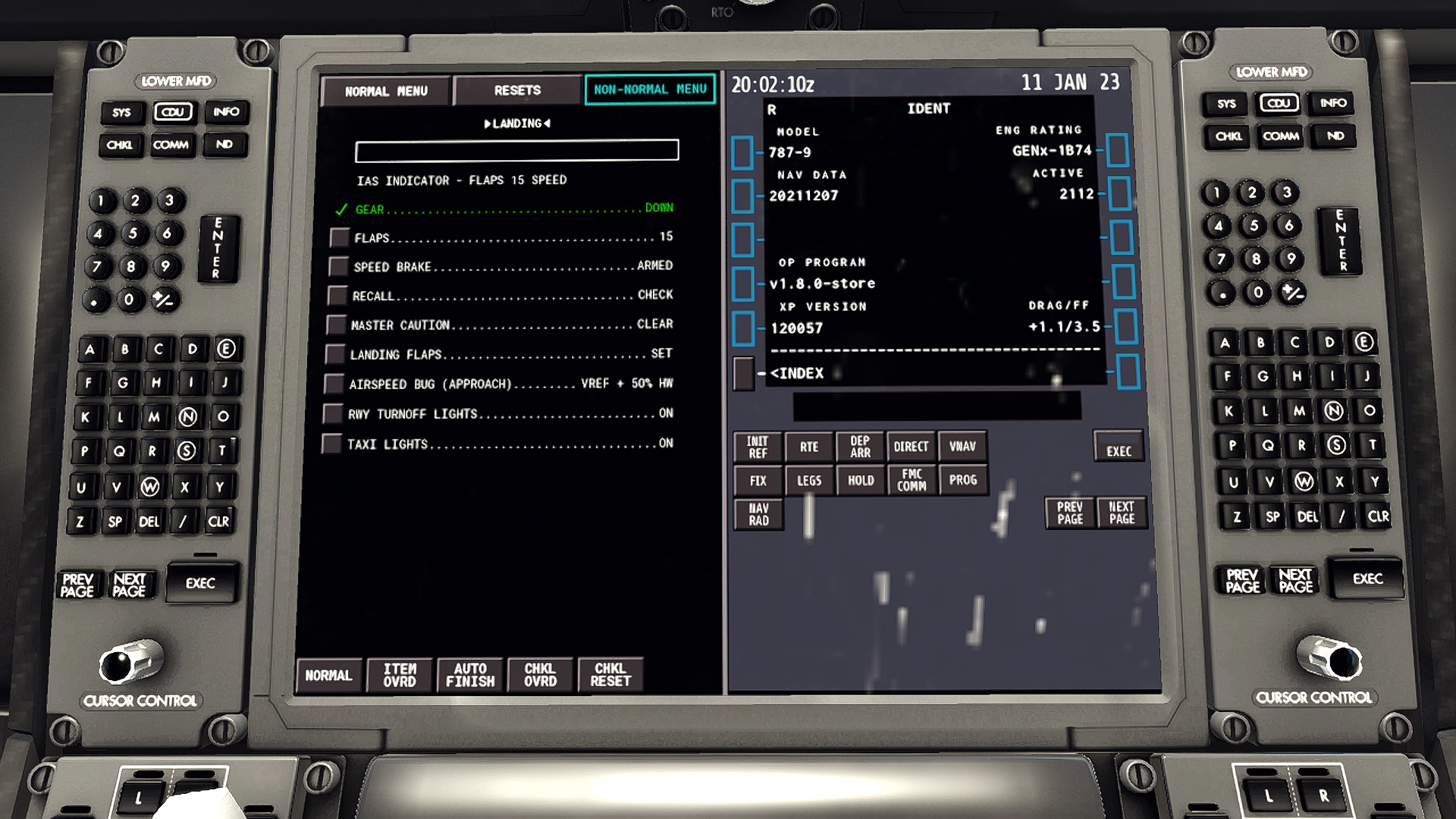Select the HOLD key on CDU
This screenshot has width=1456, height=819.
(861, 481)
